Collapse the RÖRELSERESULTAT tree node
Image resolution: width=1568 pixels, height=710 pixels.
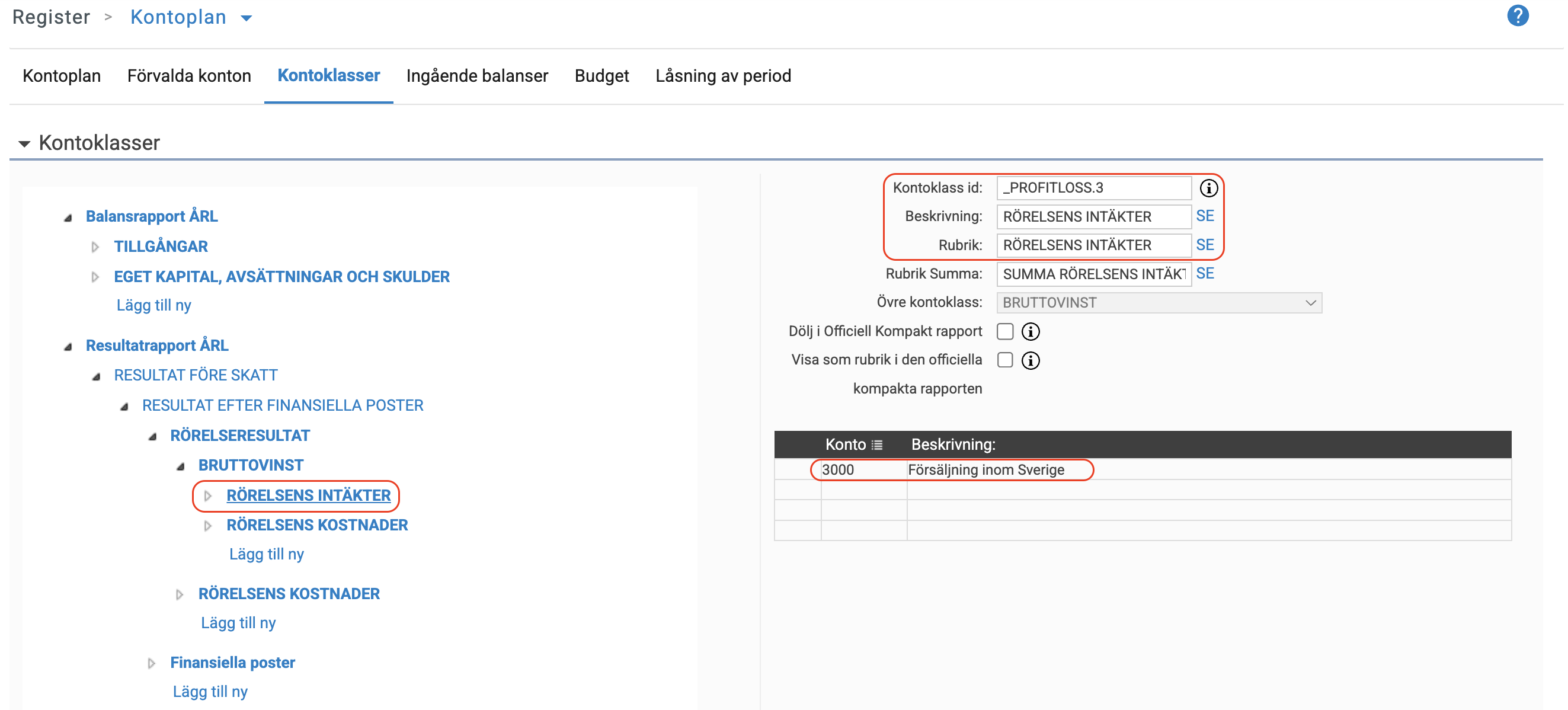coord(153,436)
